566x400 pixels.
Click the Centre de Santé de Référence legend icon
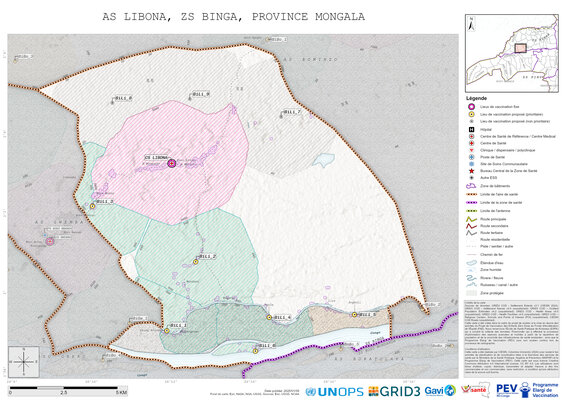pos(471,136)
